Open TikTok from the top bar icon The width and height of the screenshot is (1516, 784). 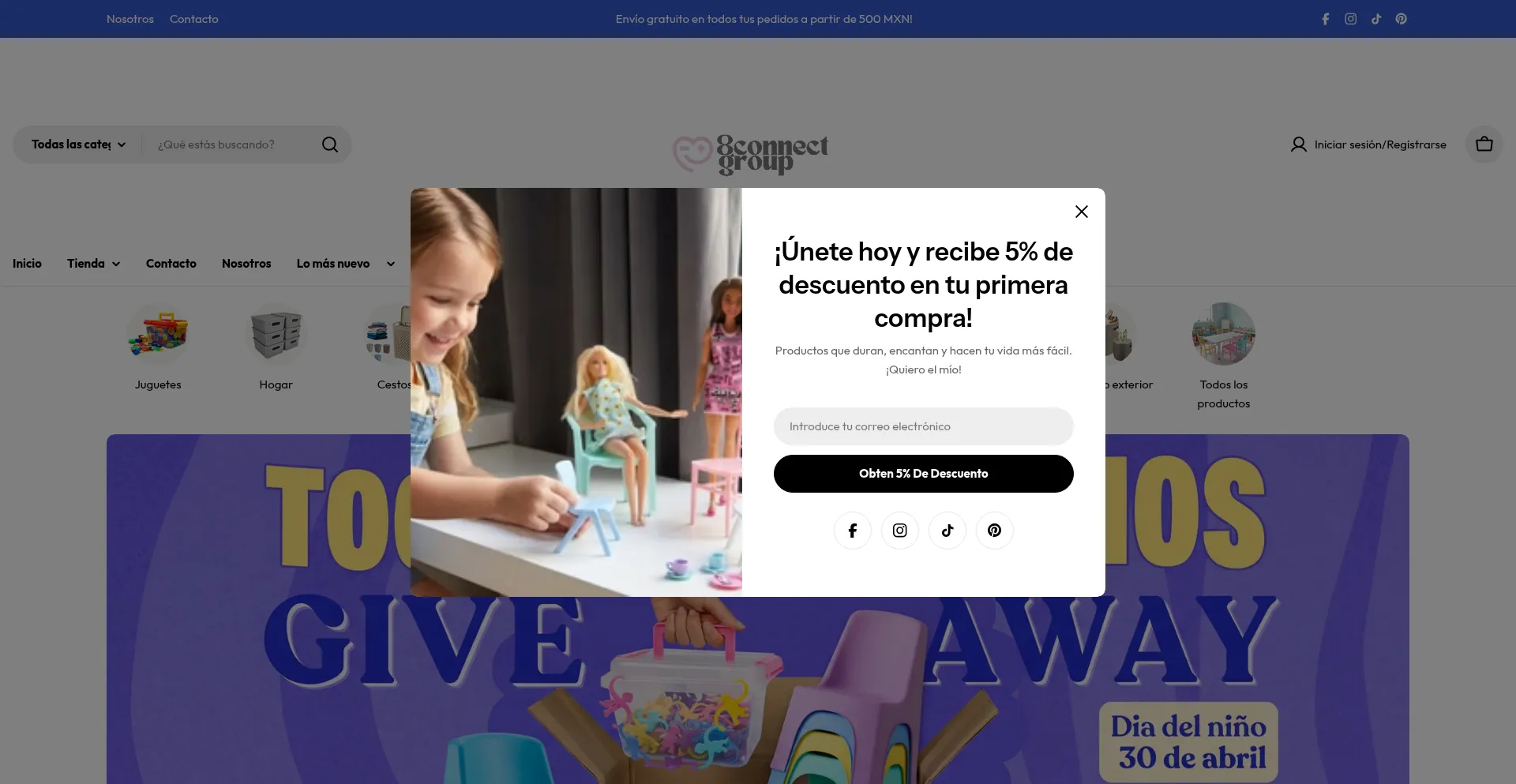tap(1376, 19)
